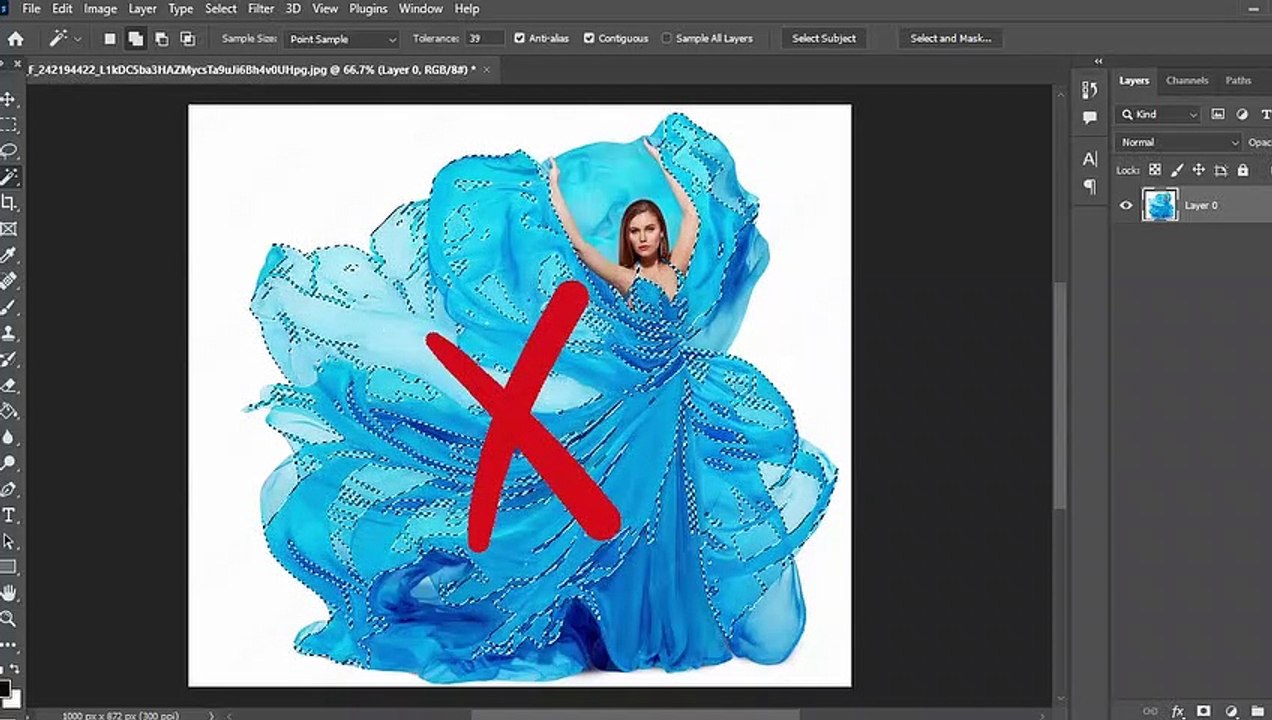Click the Tolerance value field

(484, 39)
